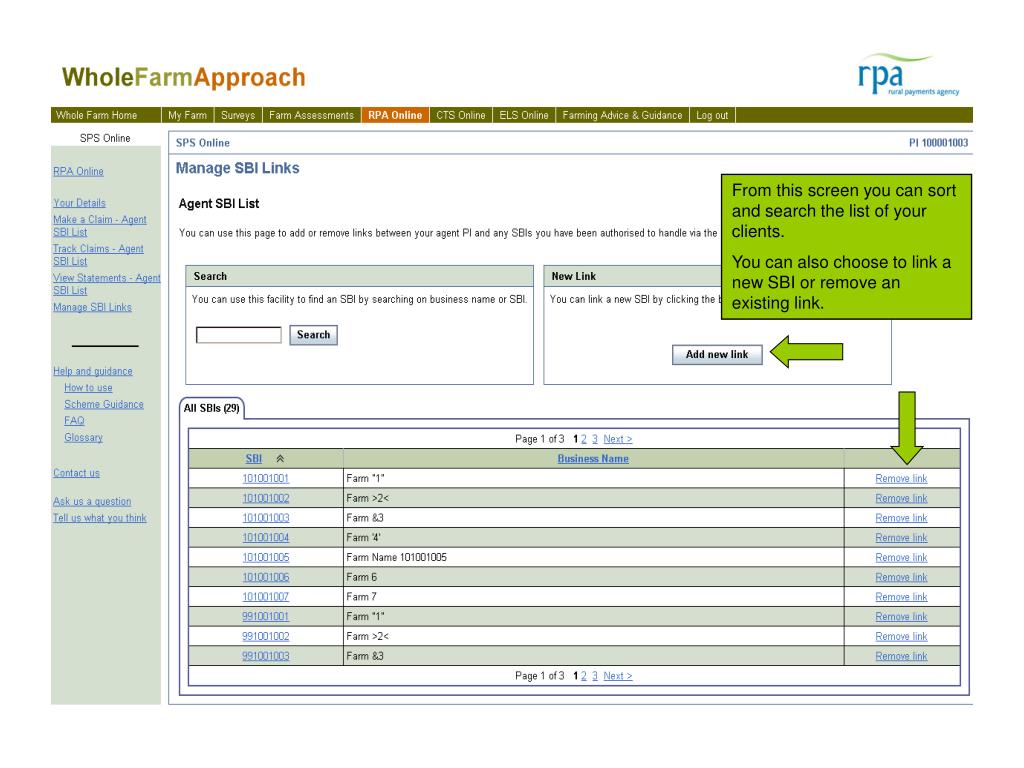Open the Help and guidance link
The image size is (1024, 768).
tap(93, 371)
